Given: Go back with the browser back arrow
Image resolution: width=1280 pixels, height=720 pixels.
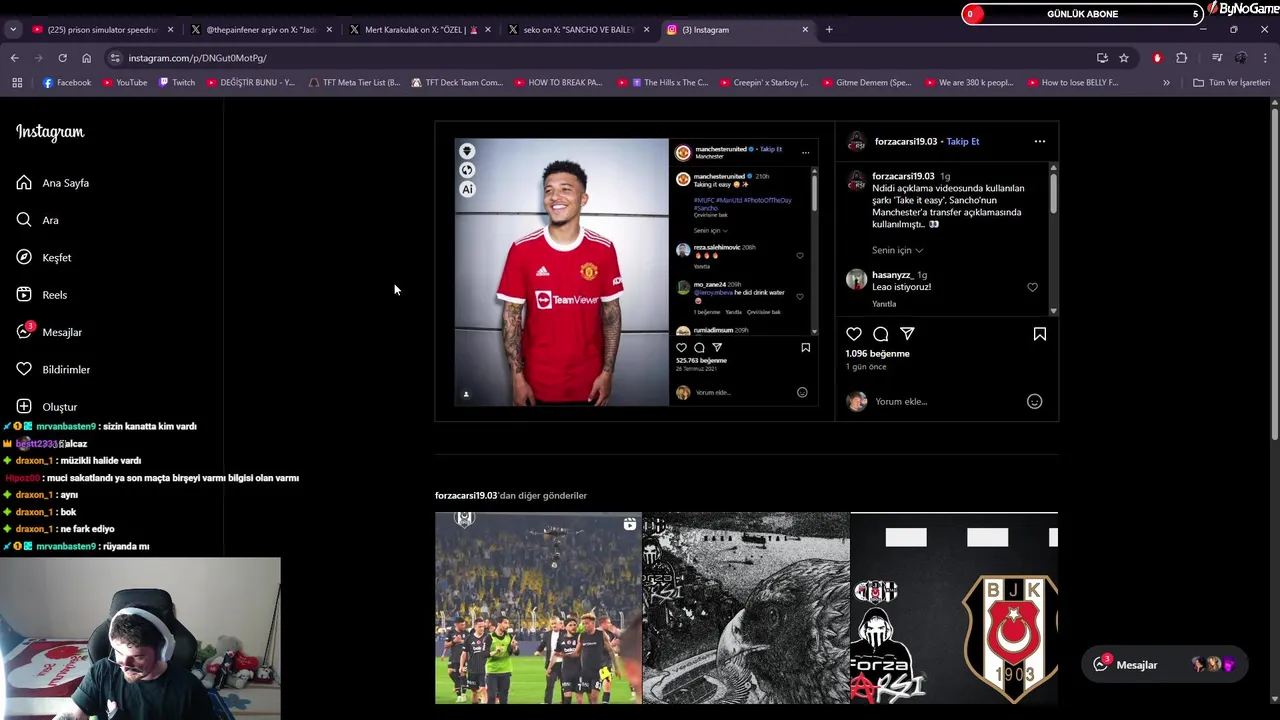Looking at the screenshot, I should pos(15,58).
